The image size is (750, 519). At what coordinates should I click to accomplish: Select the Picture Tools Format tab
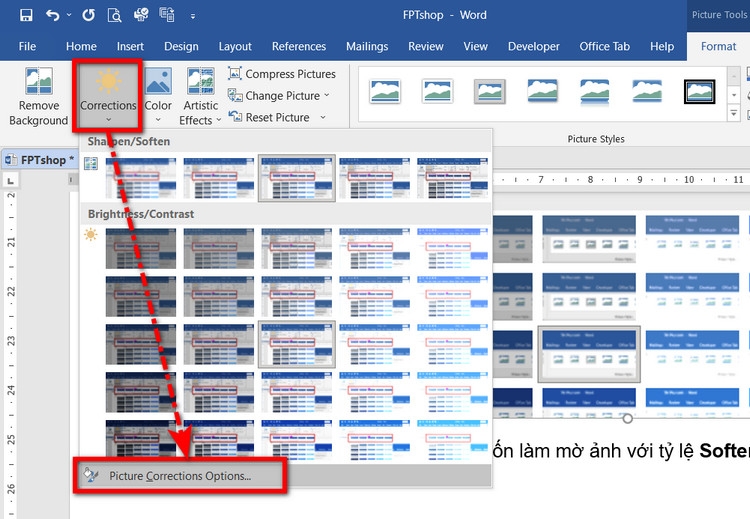pos(718,46)
